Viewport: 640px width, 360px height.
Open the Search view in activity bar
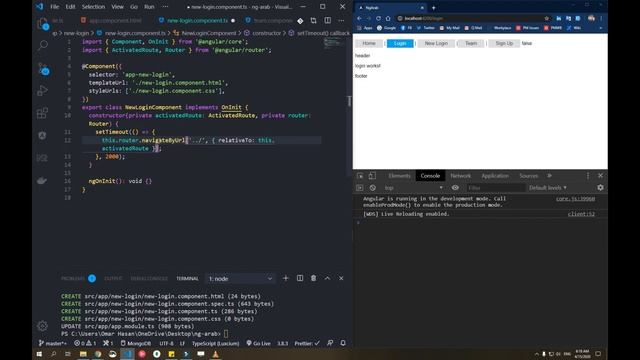(x=42, y=45)
